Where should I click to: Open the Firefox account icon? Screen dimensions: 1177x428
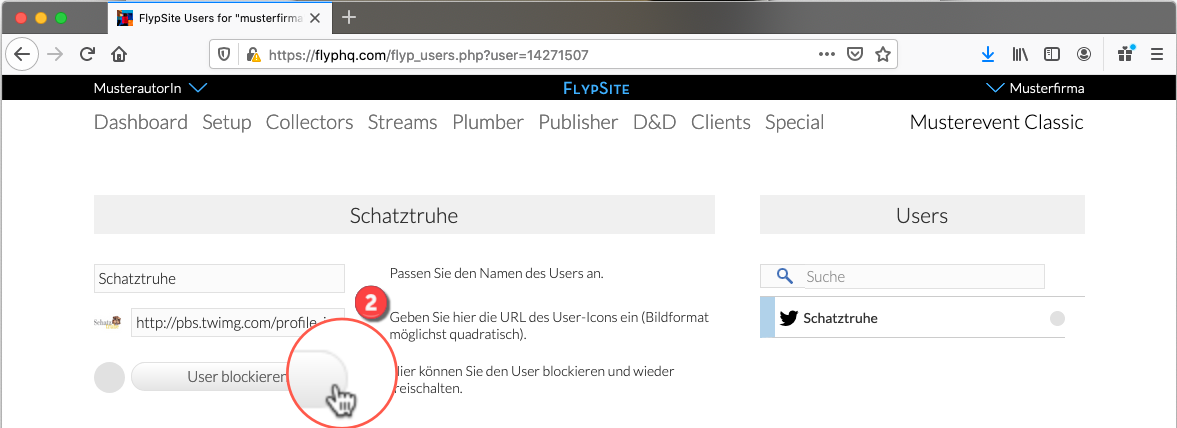[1084, 54]
